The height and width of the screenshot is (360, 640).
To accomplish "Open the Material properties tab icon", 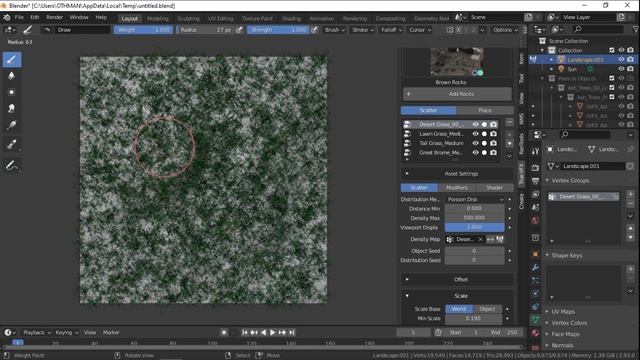I will point(535,333).
